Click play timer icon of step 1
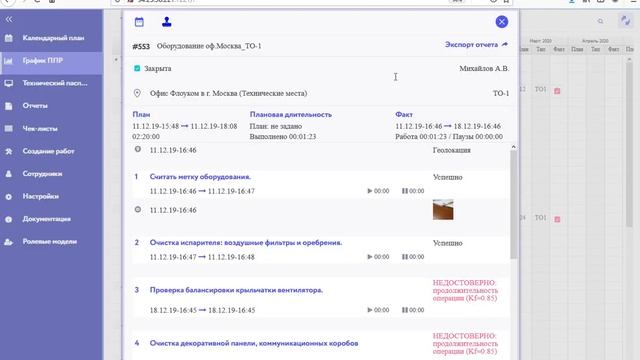Image resolution: width=640 pixels, height=360 pixels. [370, 191]
